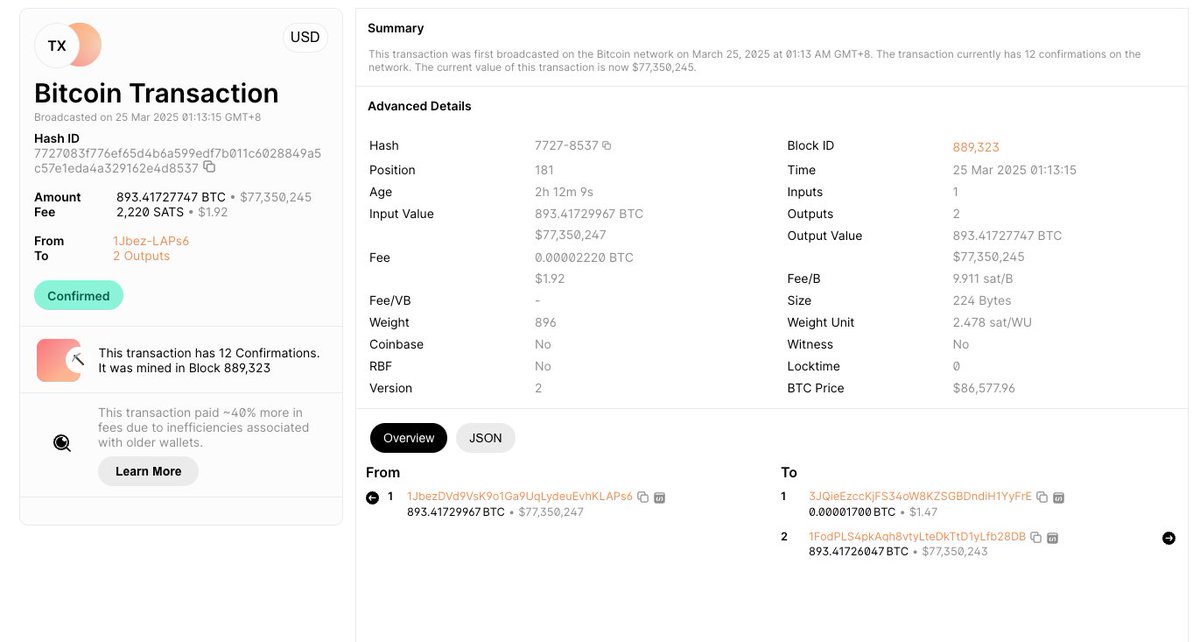Show QR code for 1FodPLS4pk output address
Image resolution: width=1200 pixels, height=642 pixels.
1052,537
